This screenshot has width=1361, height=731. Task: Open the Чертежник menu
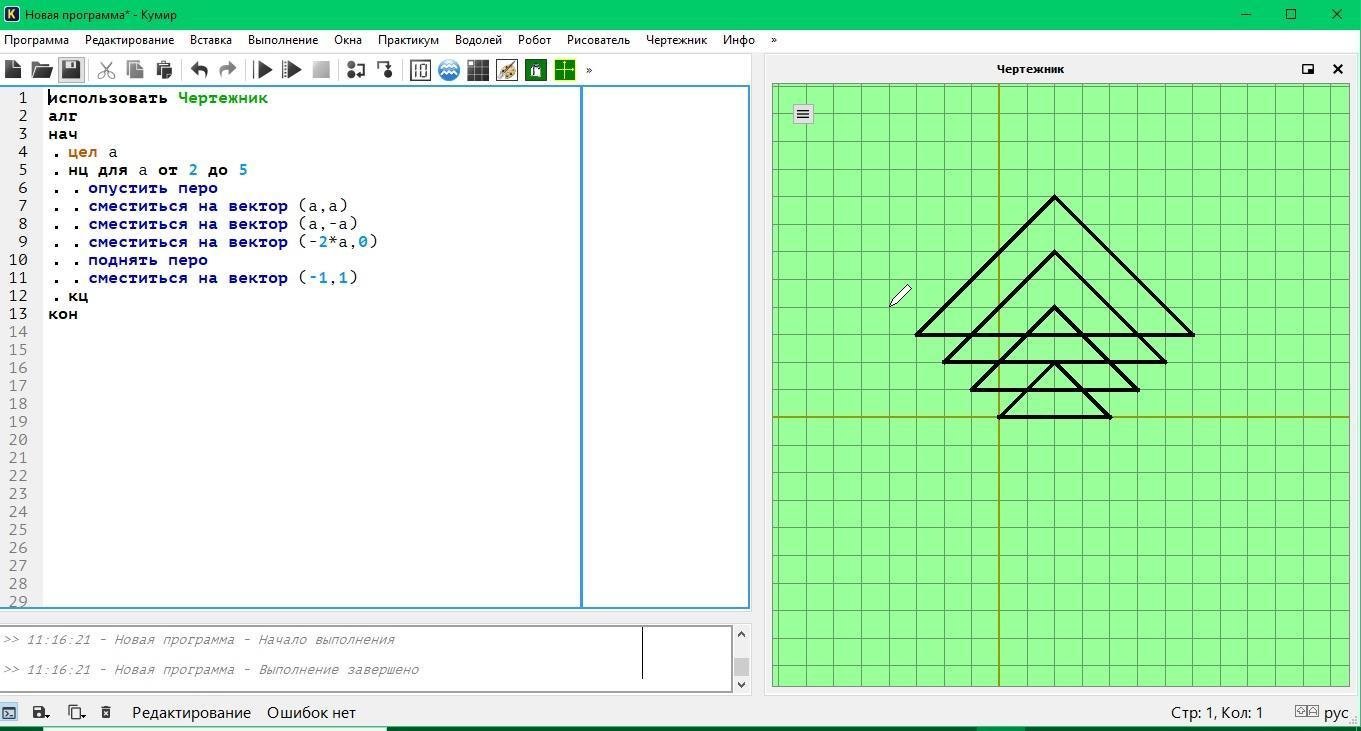pyautogui.click(x=676, y=40)
